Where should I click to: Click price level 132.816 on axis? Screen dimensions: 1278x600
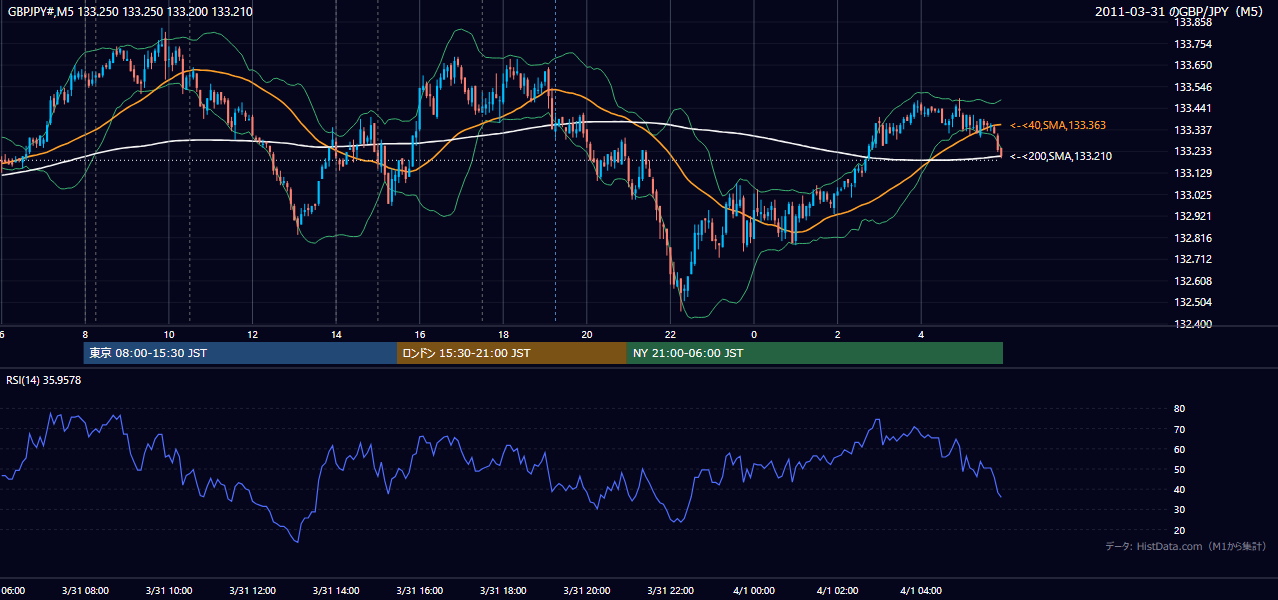tap(1195, 238)
